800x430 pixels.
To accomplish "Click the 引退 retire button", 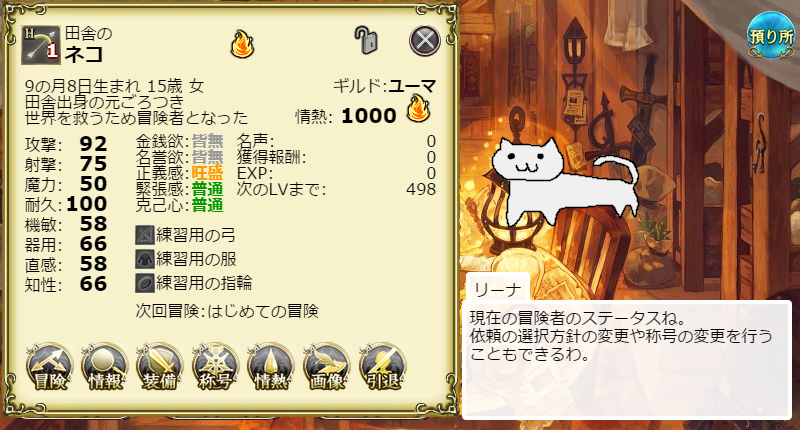I will [382, 367].
